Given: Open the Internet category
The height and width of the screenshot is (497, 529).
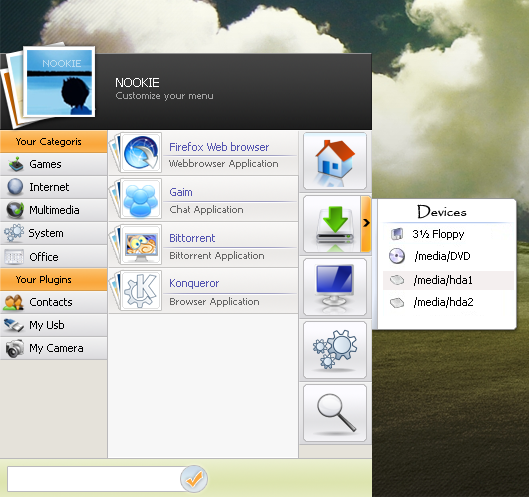Looking at the screenshot, I should pyautogui.click(x=54, y=187).
